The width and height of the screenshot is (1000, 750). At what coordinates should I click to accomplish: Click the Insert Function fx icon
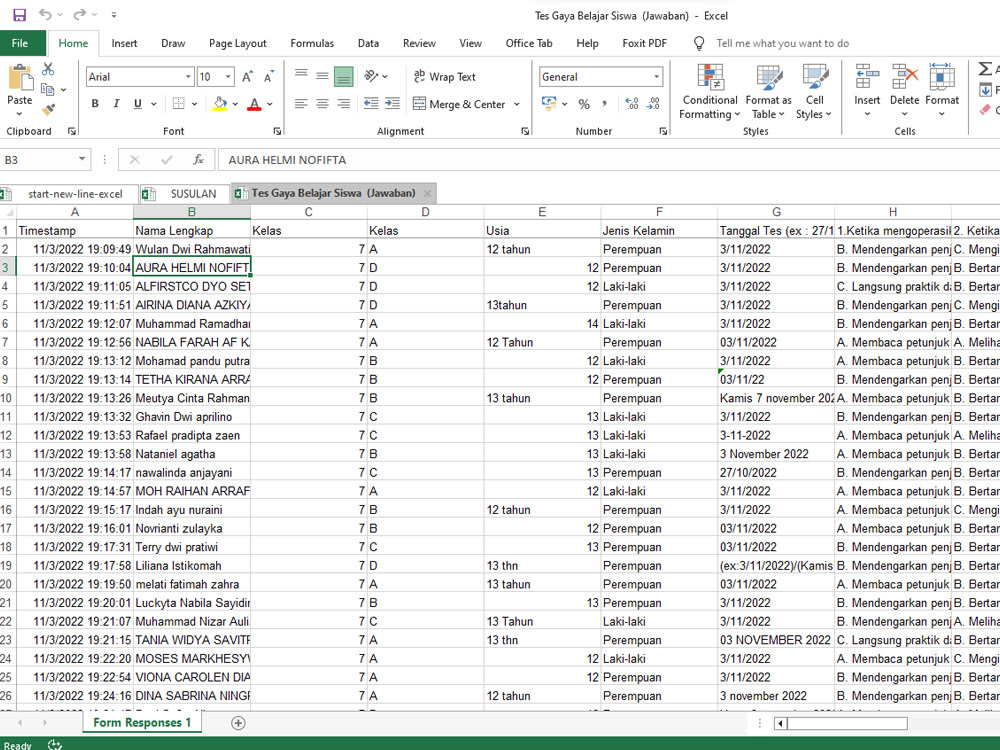coord(198,159)
